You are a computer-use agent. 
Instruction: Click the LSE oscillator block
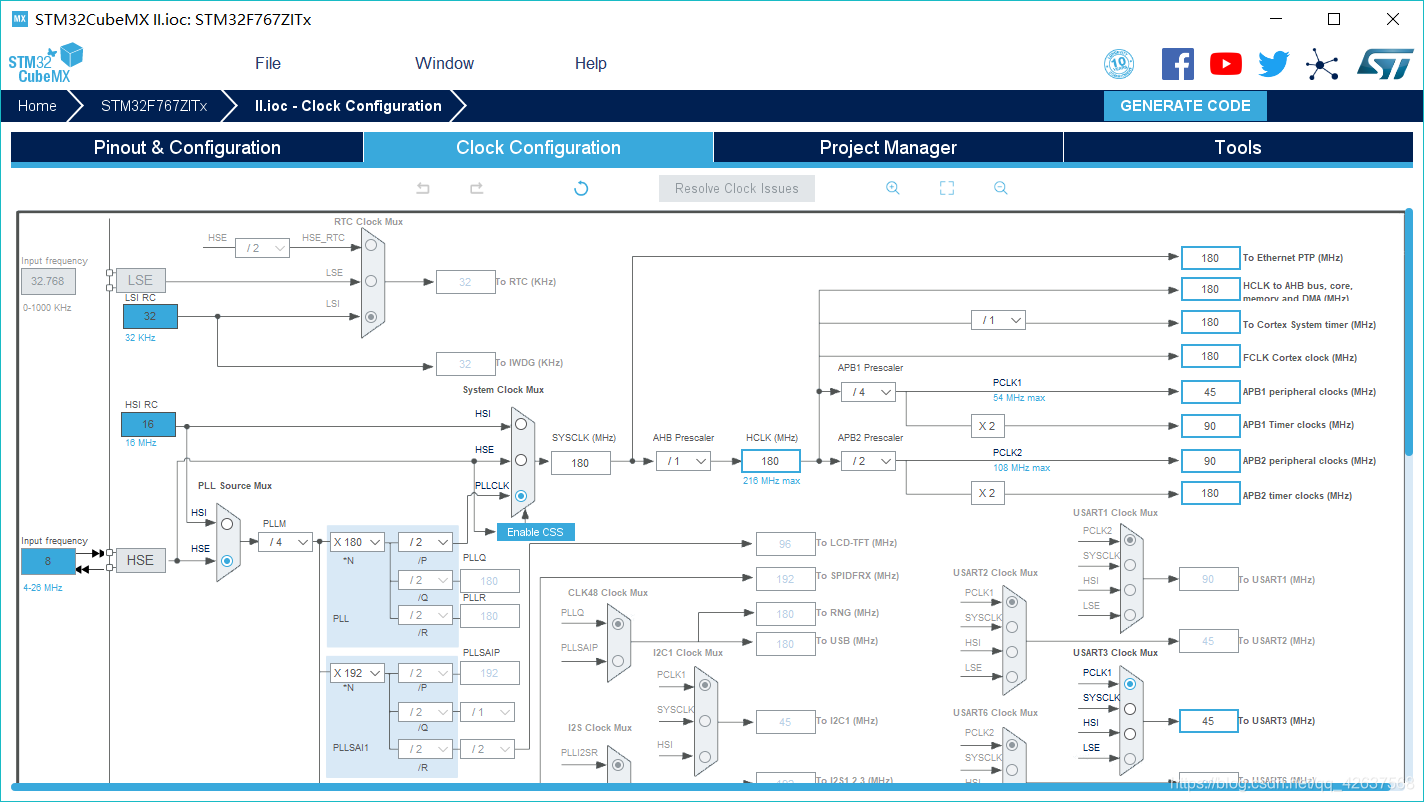coord(141,280)
